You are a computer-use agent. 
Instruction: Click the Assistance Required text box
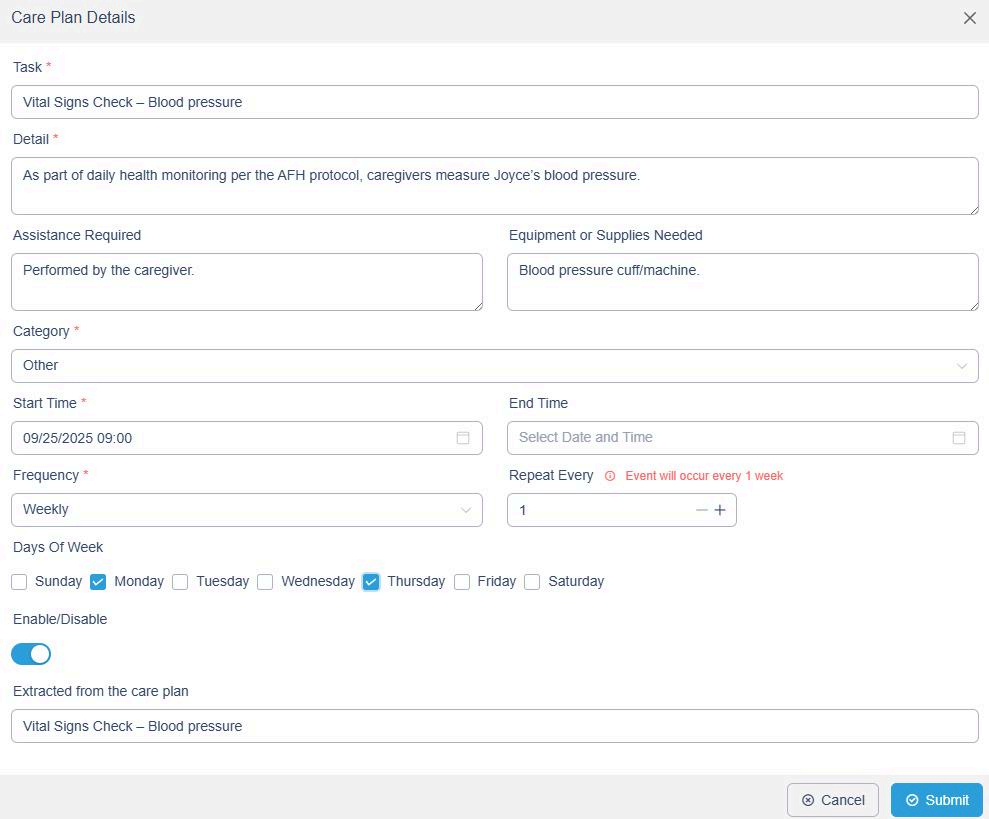click(246, 282)
